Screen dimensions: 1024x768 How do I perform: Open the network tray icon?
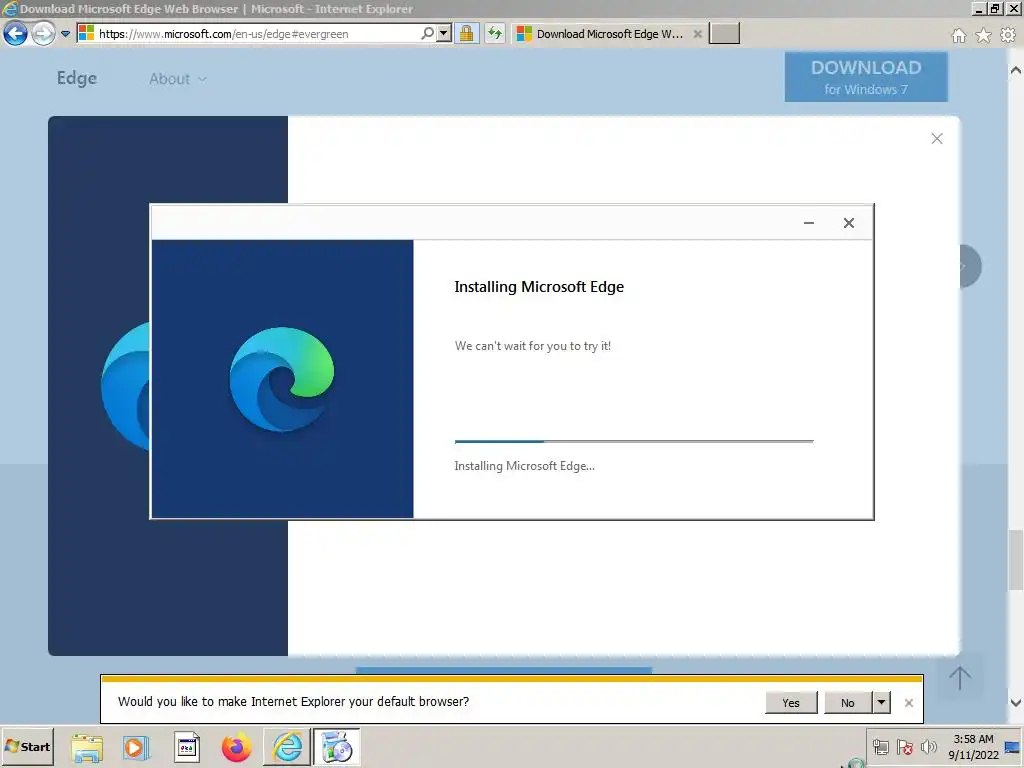click(880, 747)
